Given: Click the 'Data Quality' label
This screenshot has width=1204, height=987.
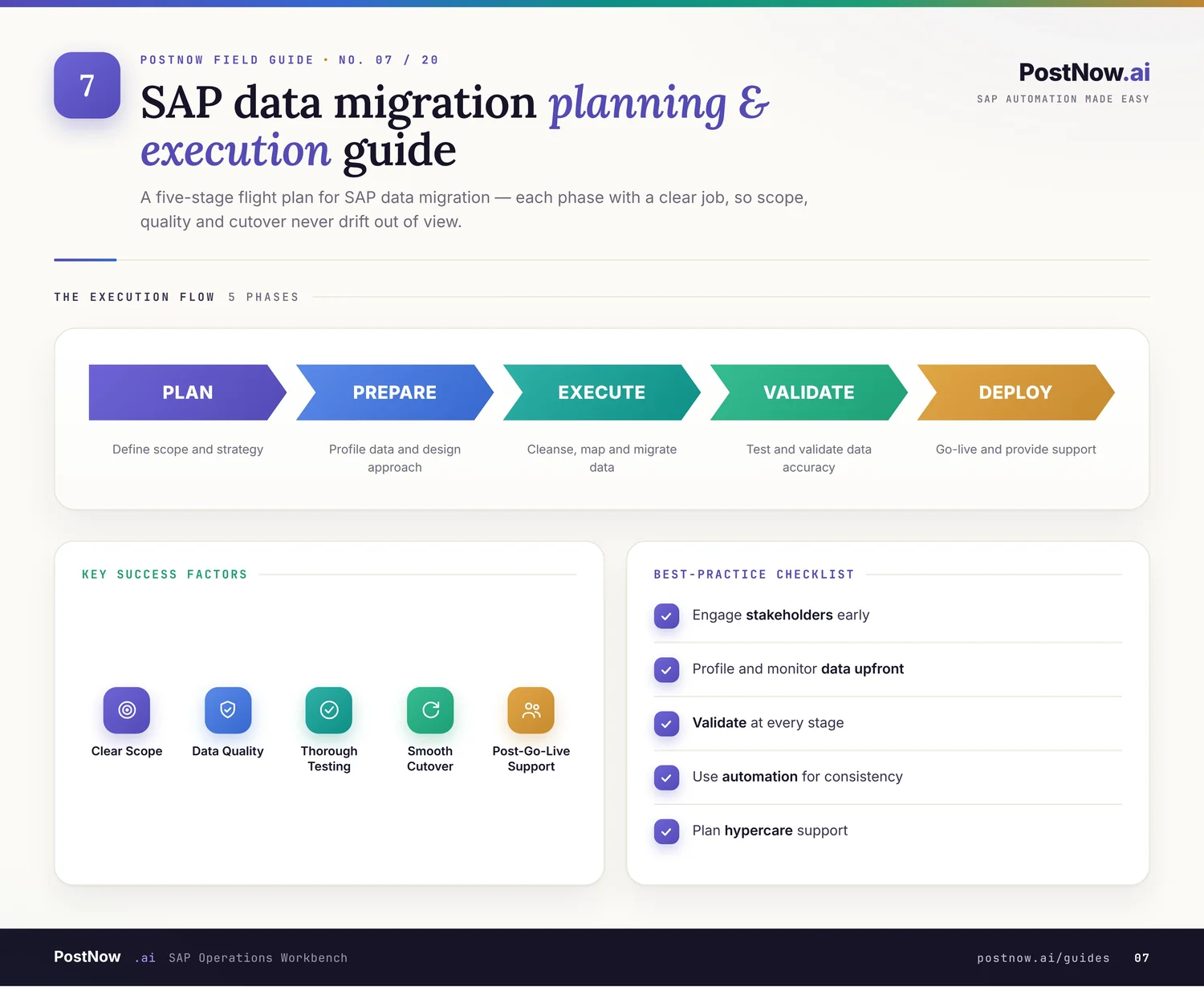Looking at the screenshot, I should [228, 751].
